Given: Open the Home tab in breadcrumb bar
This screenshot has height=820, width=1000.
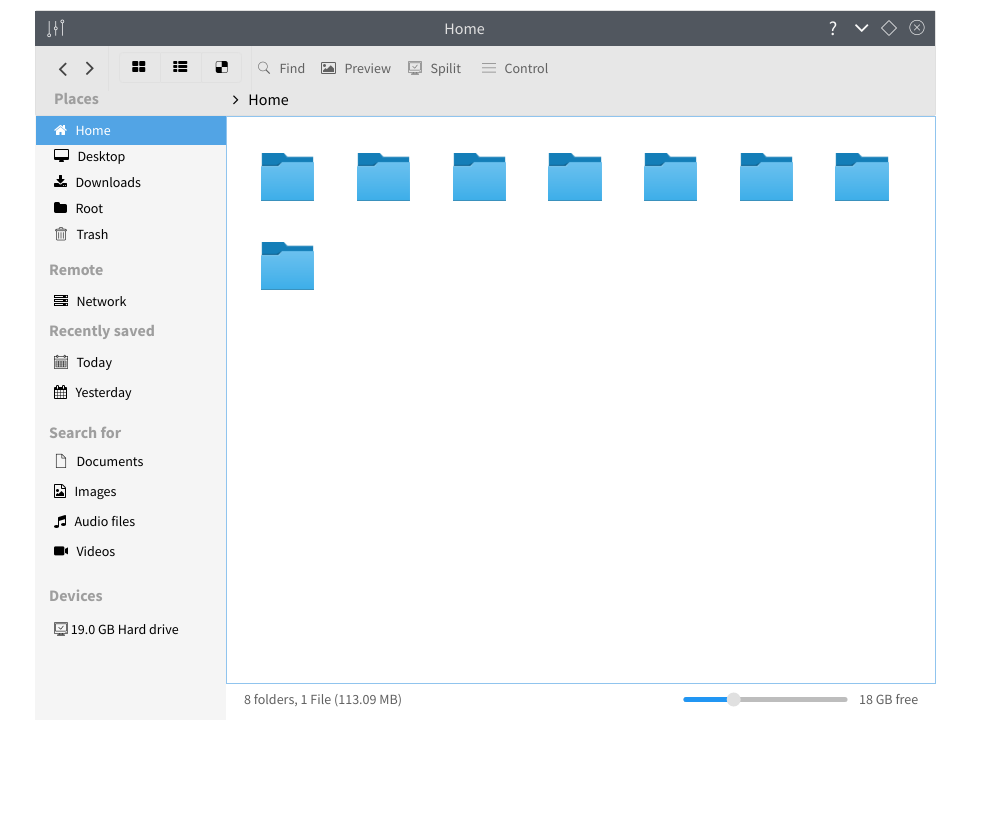Looking at the screenshot, I should click(268, 100).
